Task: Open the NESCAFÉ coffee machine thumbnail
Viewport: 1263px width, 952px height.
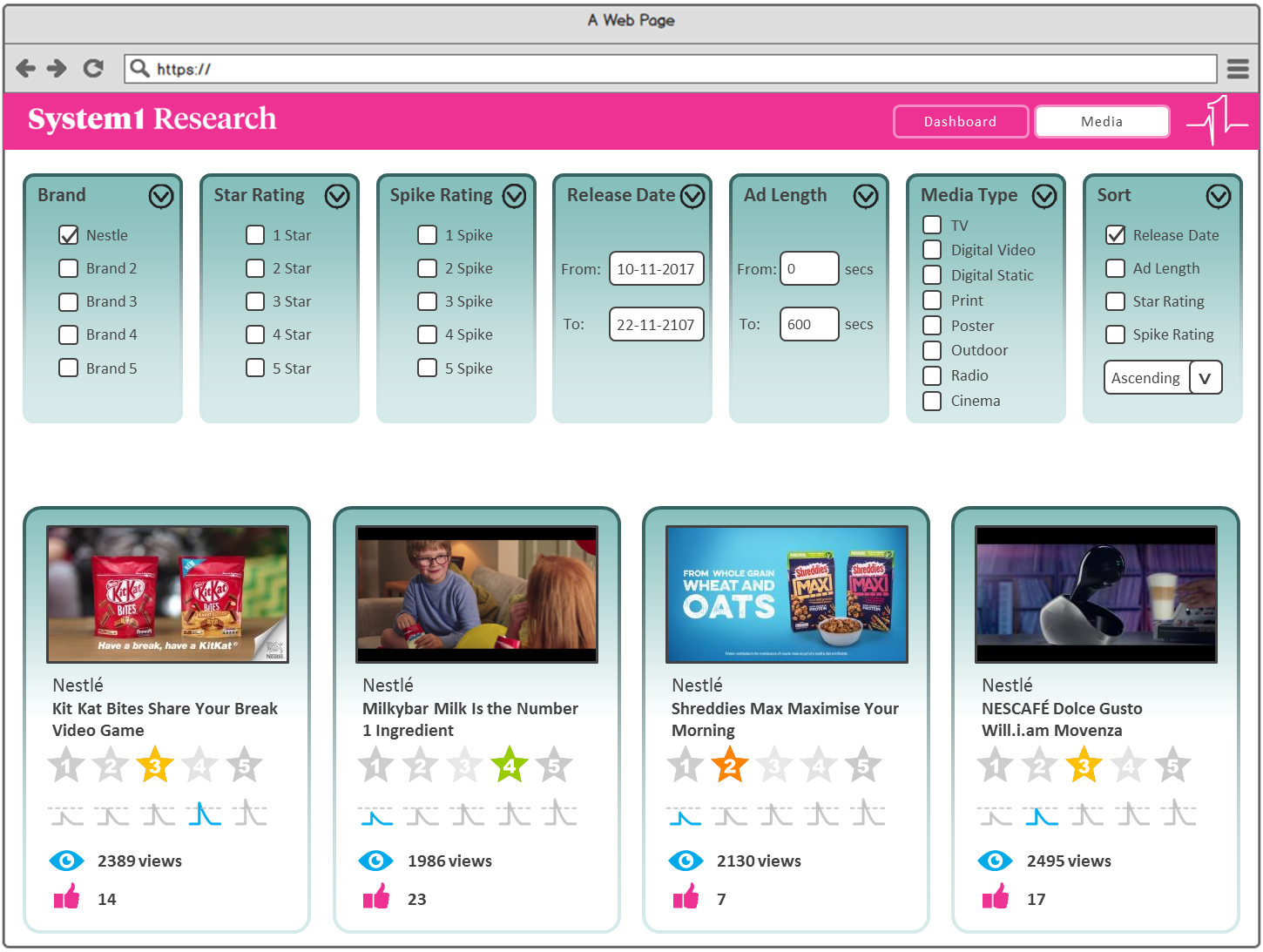Action: pyautogui.click(x=1096, y=594)
